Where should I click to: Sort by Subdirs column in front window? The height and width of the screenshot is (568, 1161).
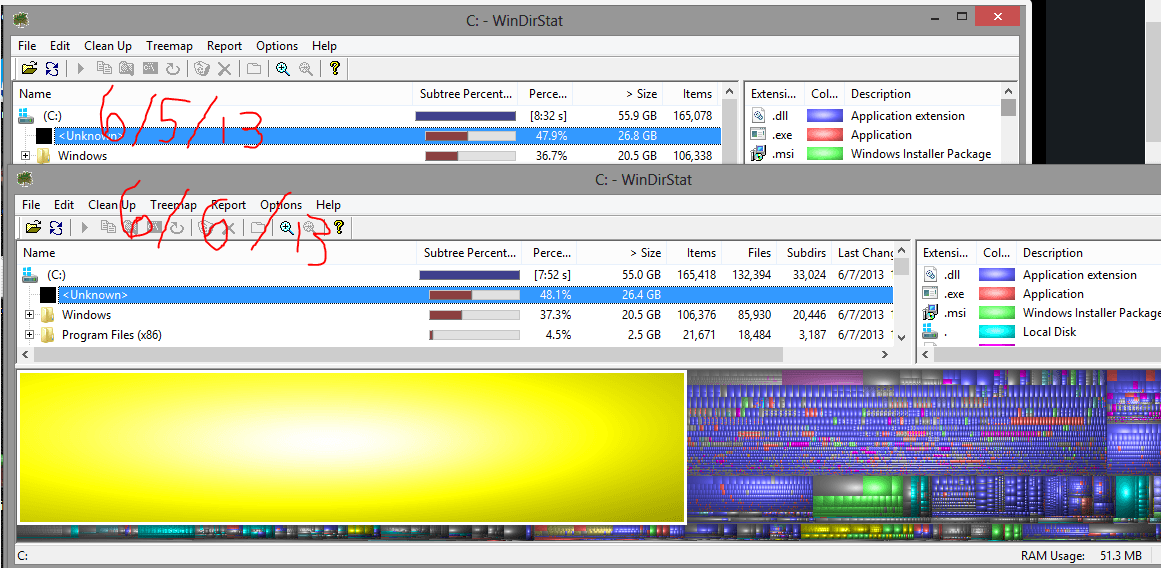coord(805,253)
